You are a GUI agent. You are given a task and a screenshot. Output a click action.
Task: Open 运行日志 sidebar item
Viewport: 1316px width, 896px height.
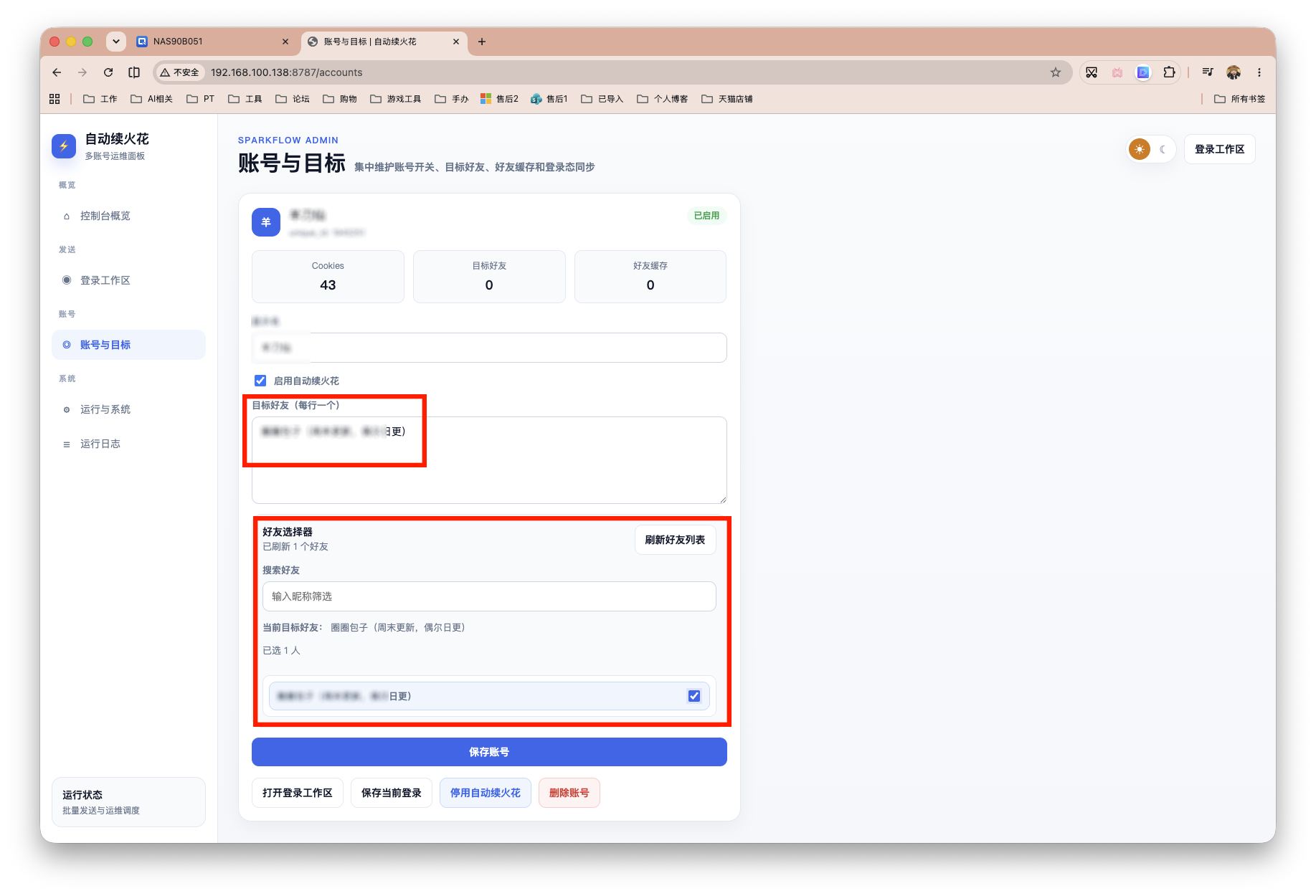[128, 444]
